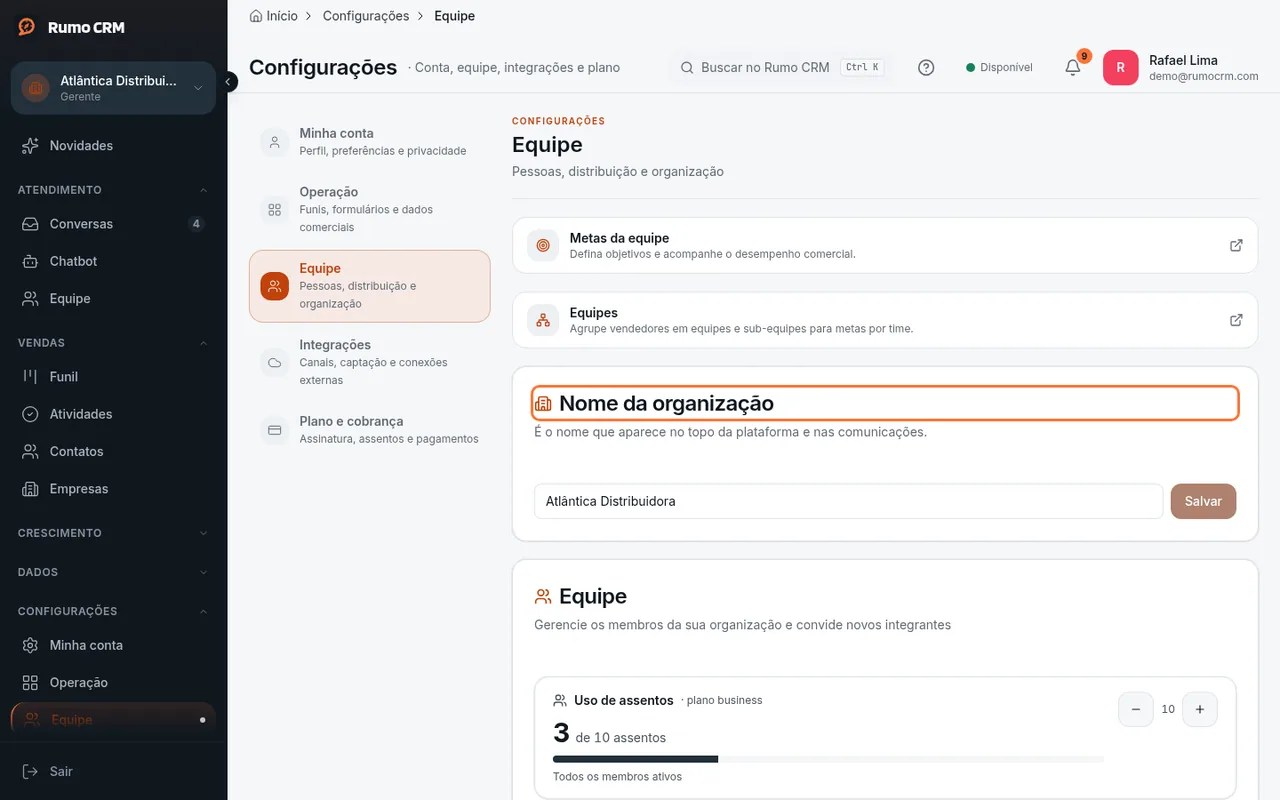Open the help question mark icon

point(926,68)
